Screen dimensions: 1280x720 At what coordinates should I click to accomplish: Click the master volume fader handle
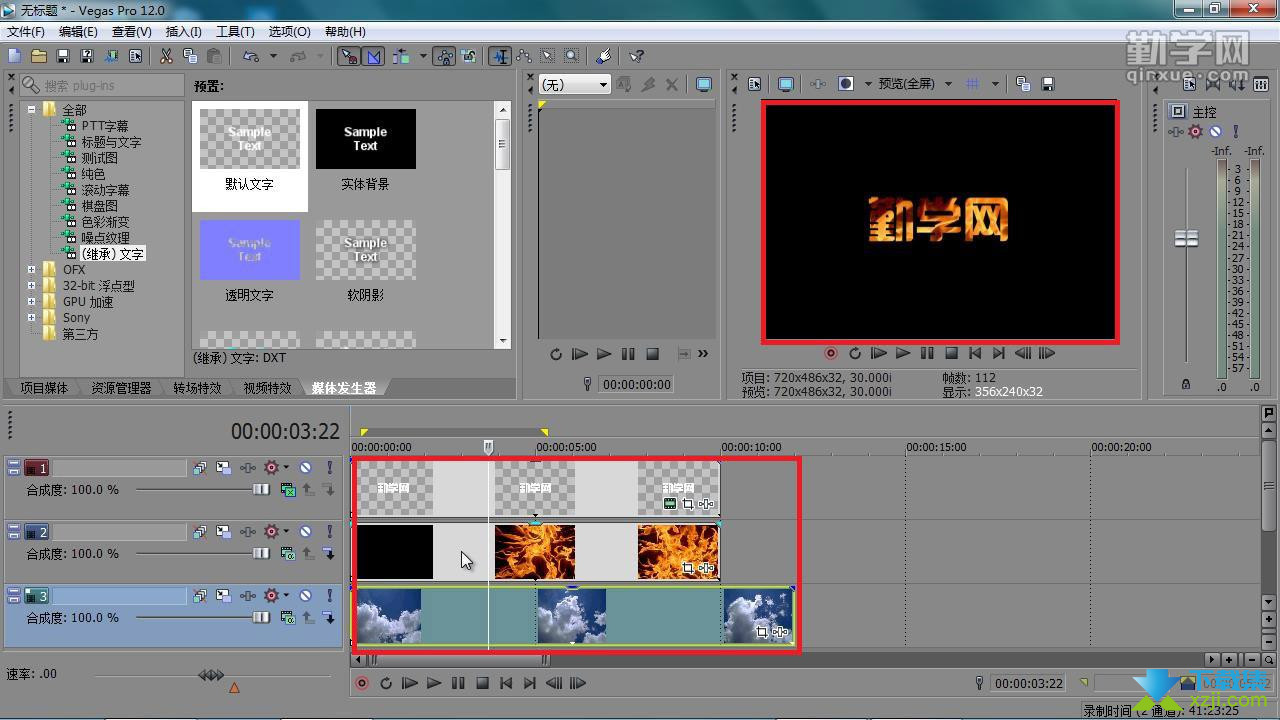click(x=1186, y=239)
